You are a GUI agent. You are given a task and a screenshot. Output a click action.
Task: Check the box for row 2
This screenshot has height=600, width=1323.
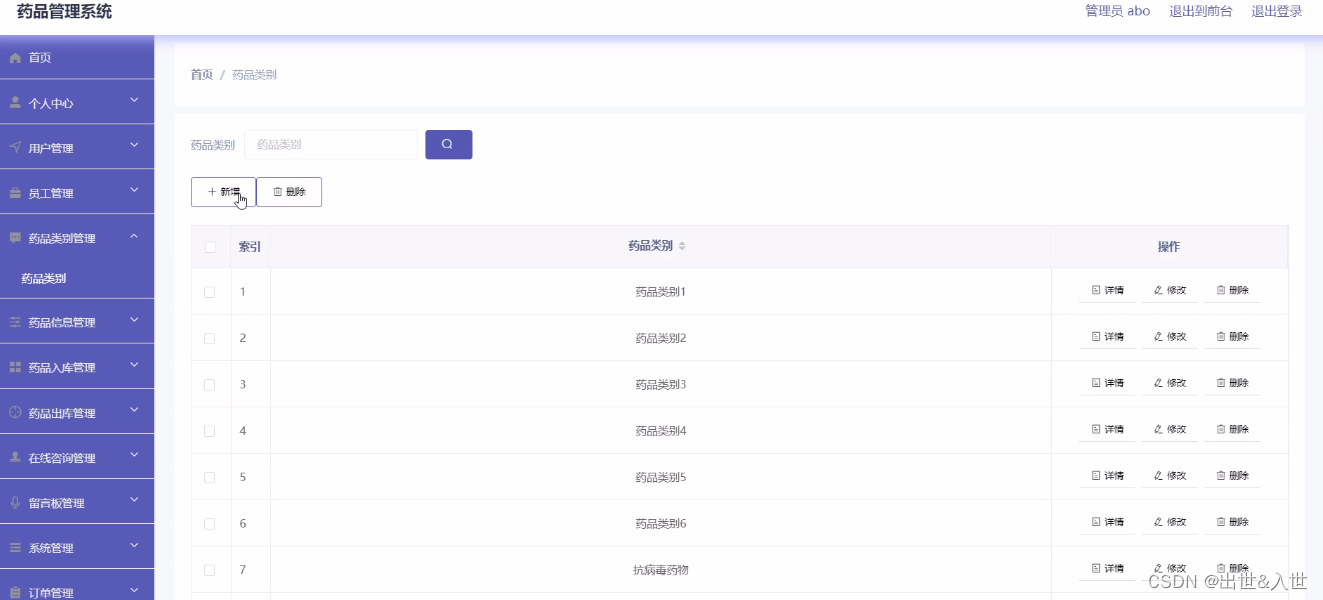pyautogui.click(x=209, y=338)
